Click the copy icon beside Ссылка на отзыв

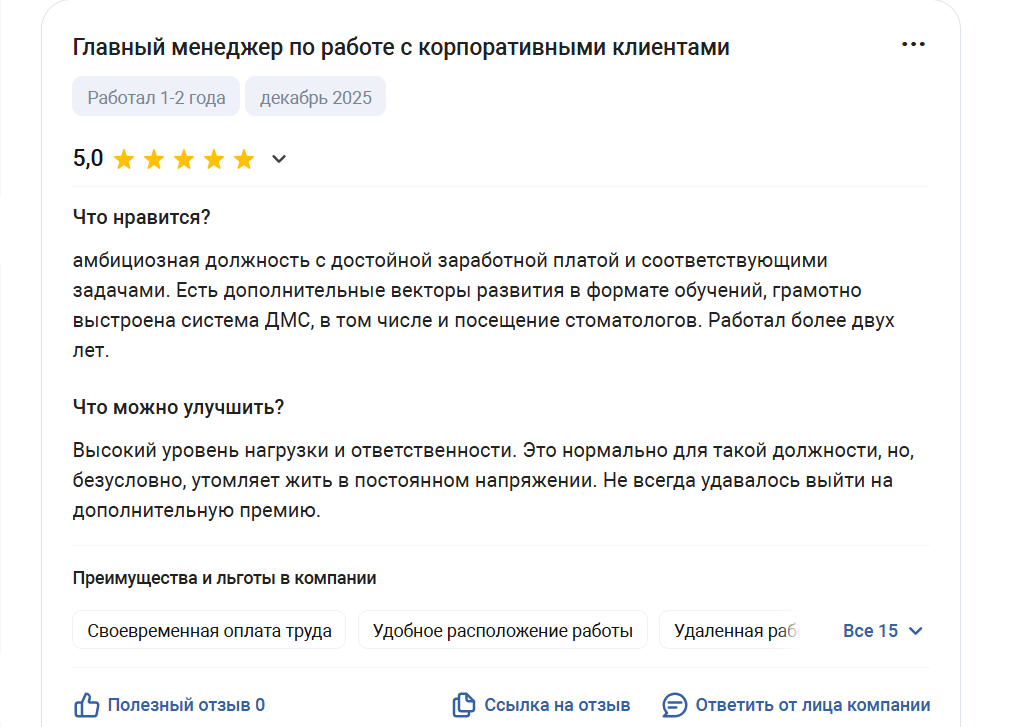tap(463, 705)
